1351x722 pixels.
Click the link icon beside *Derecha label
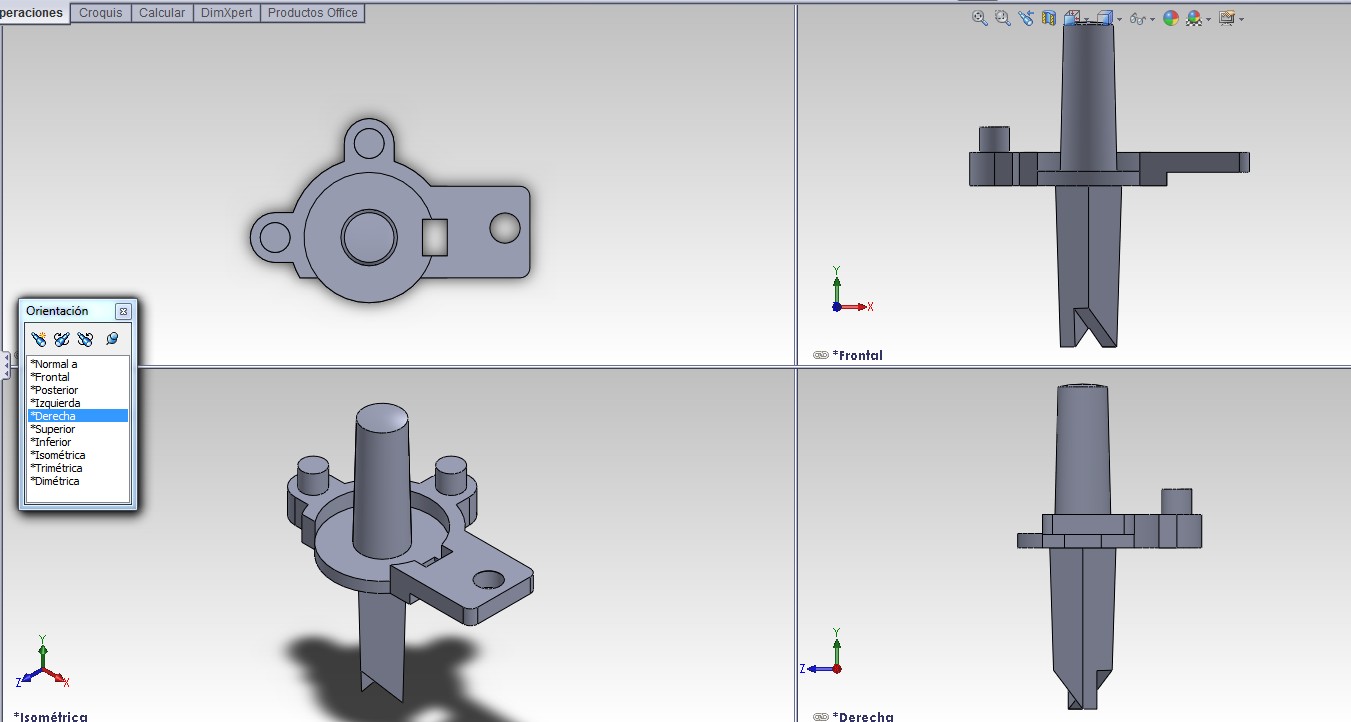coord(820,716)
